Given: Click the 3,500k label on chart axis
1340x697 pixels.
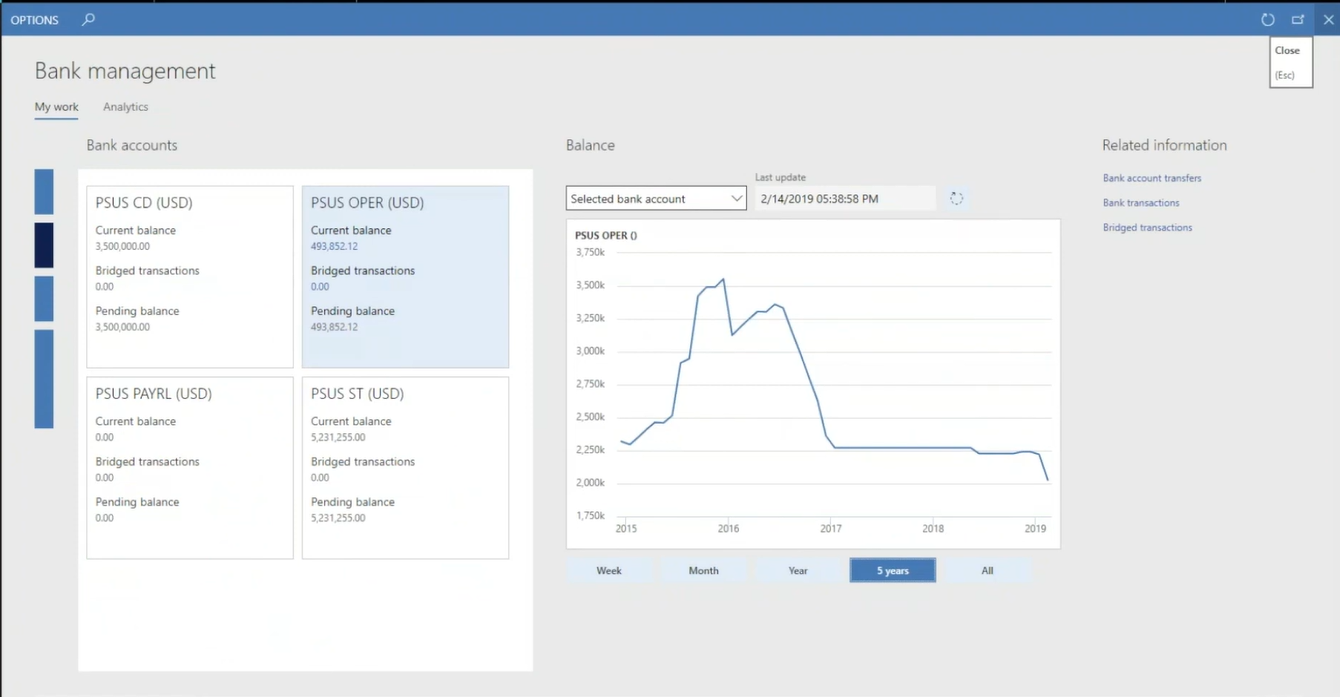Looking at the screenshot, I should (x=591, y=286).
